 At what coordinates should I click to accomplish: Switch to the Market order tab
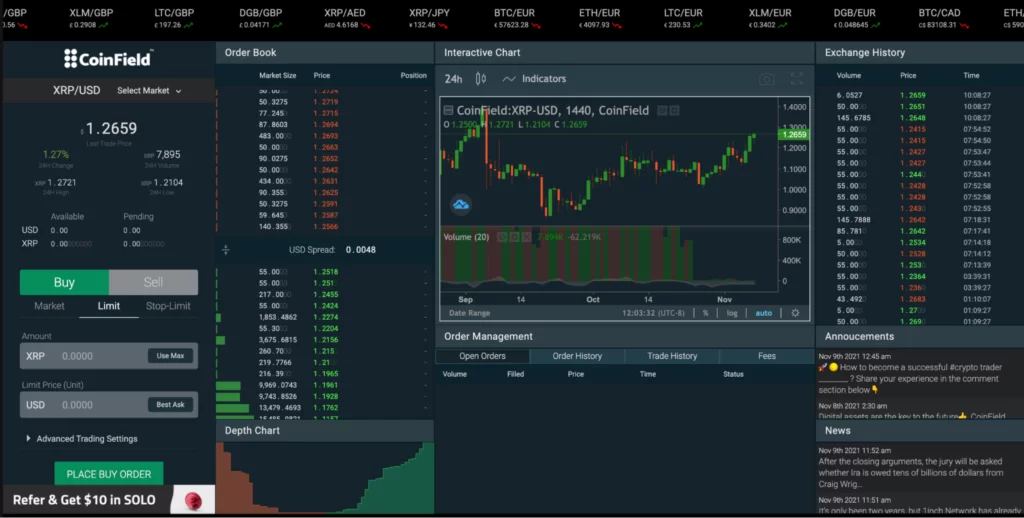pyautogui.click(x=49, y=306)
